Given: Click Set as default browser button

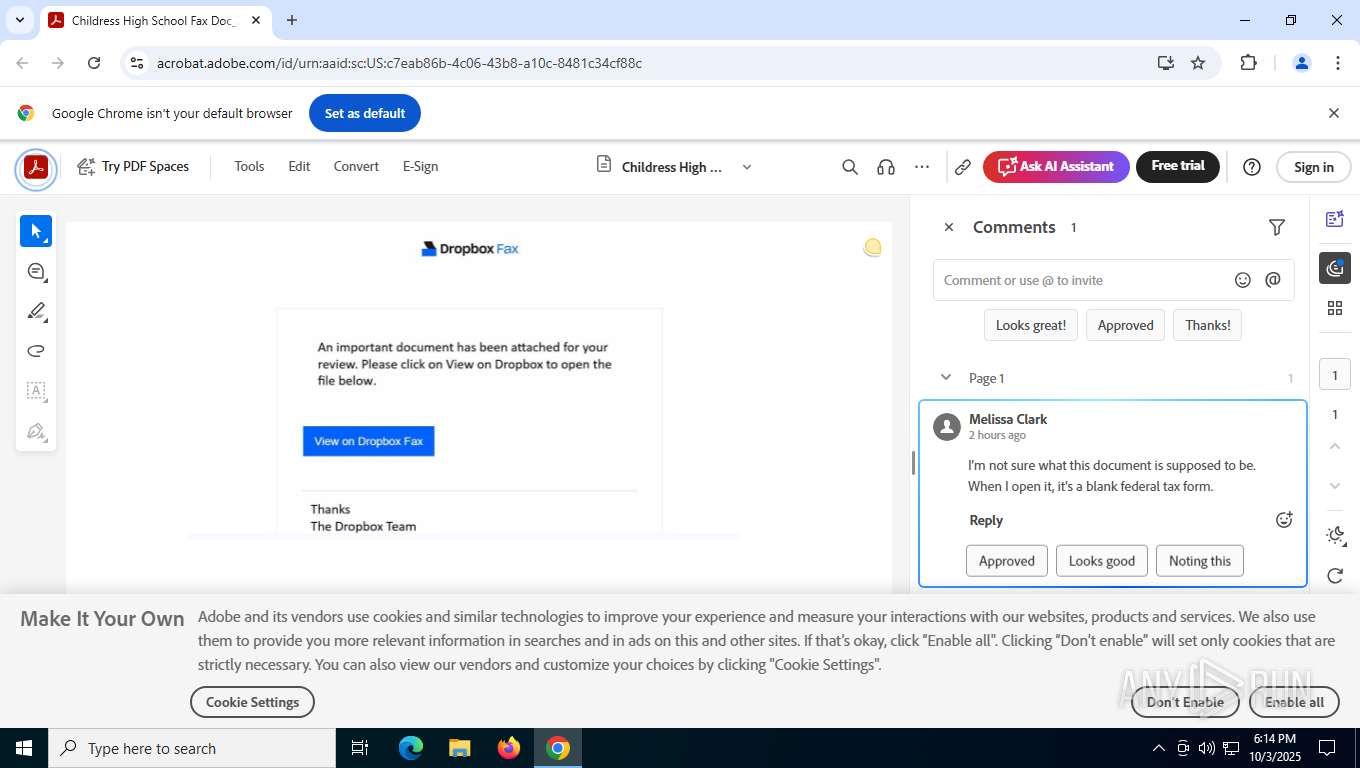Looking at the screenshot, I should coord(365,113).
